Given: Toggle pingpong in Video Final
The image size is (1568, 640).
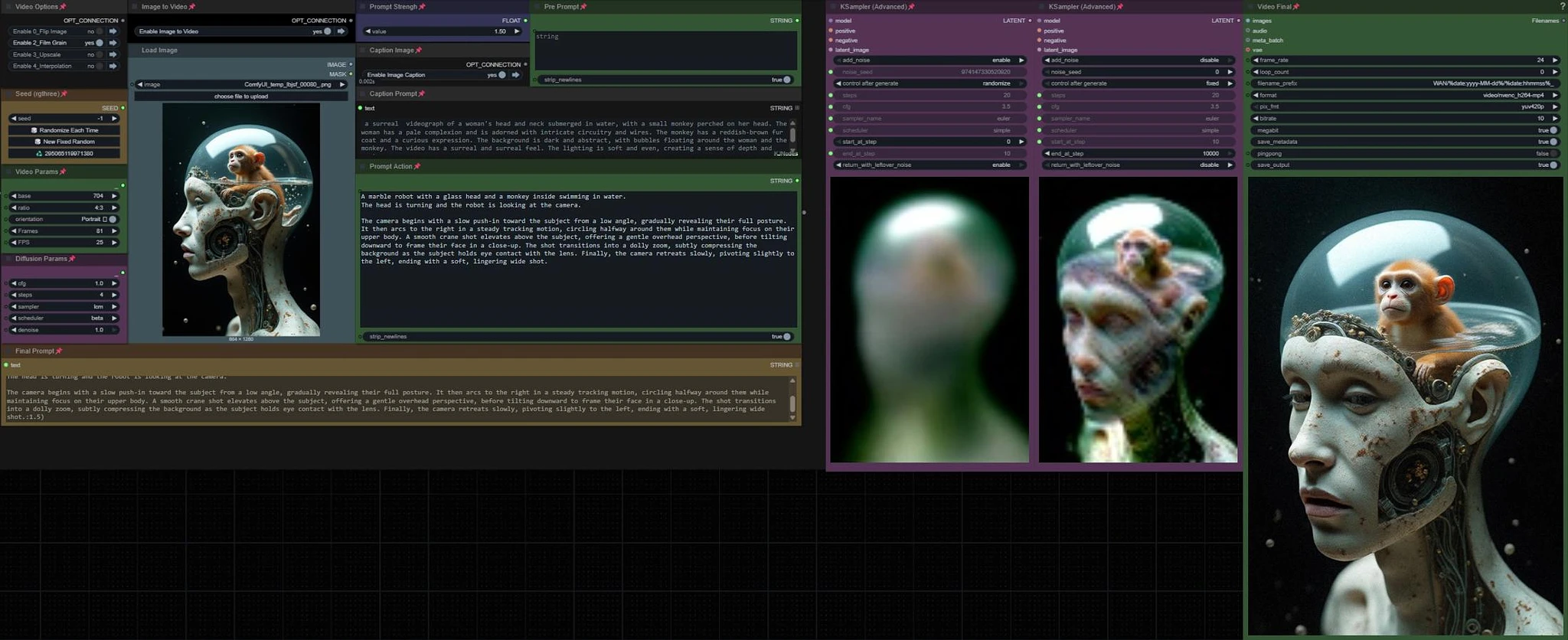Looking at the screenshot, I should point(1553,154).
